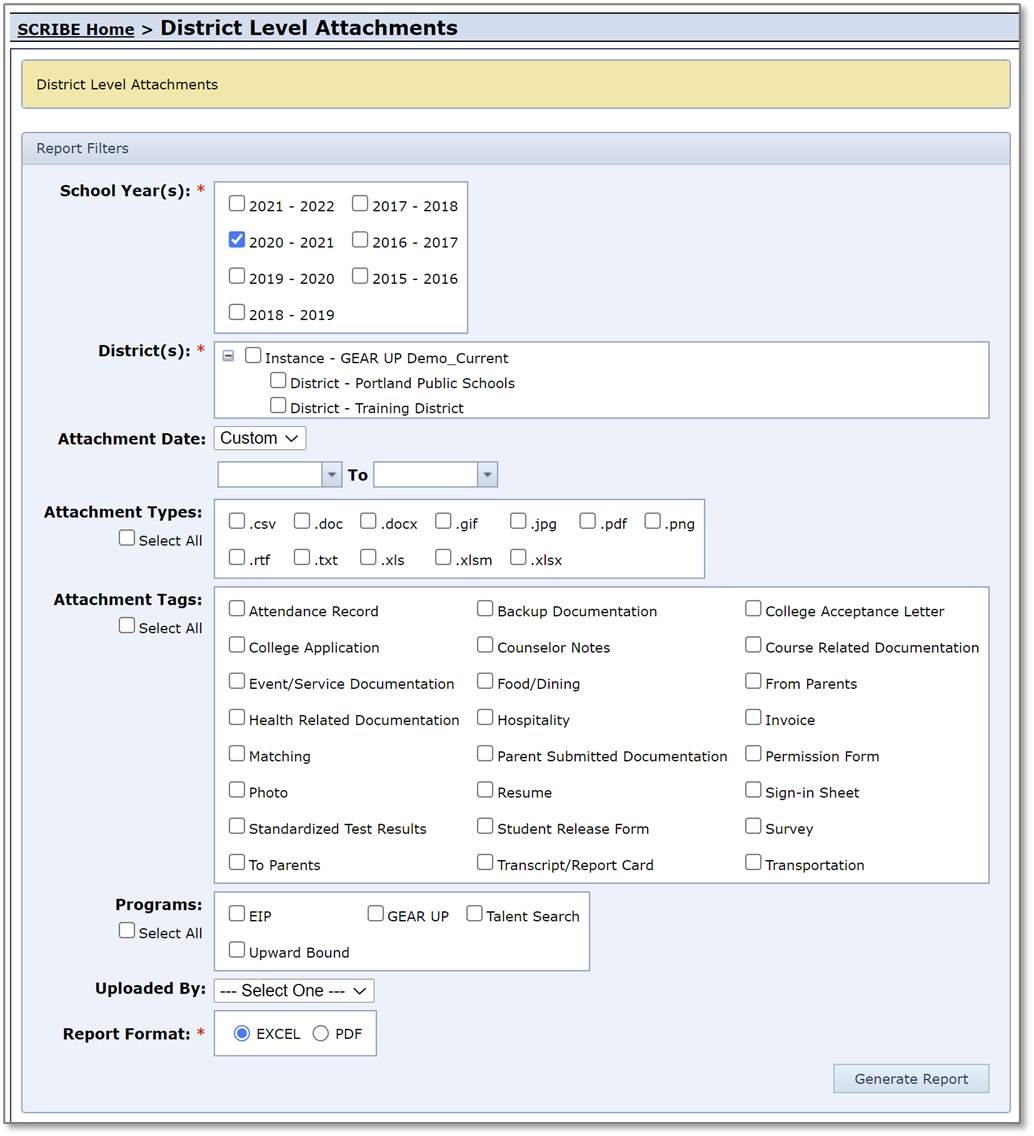Screen dimensions: 1034x1136
Task: Check the Photo tag
Action: (x=237, y=790)
